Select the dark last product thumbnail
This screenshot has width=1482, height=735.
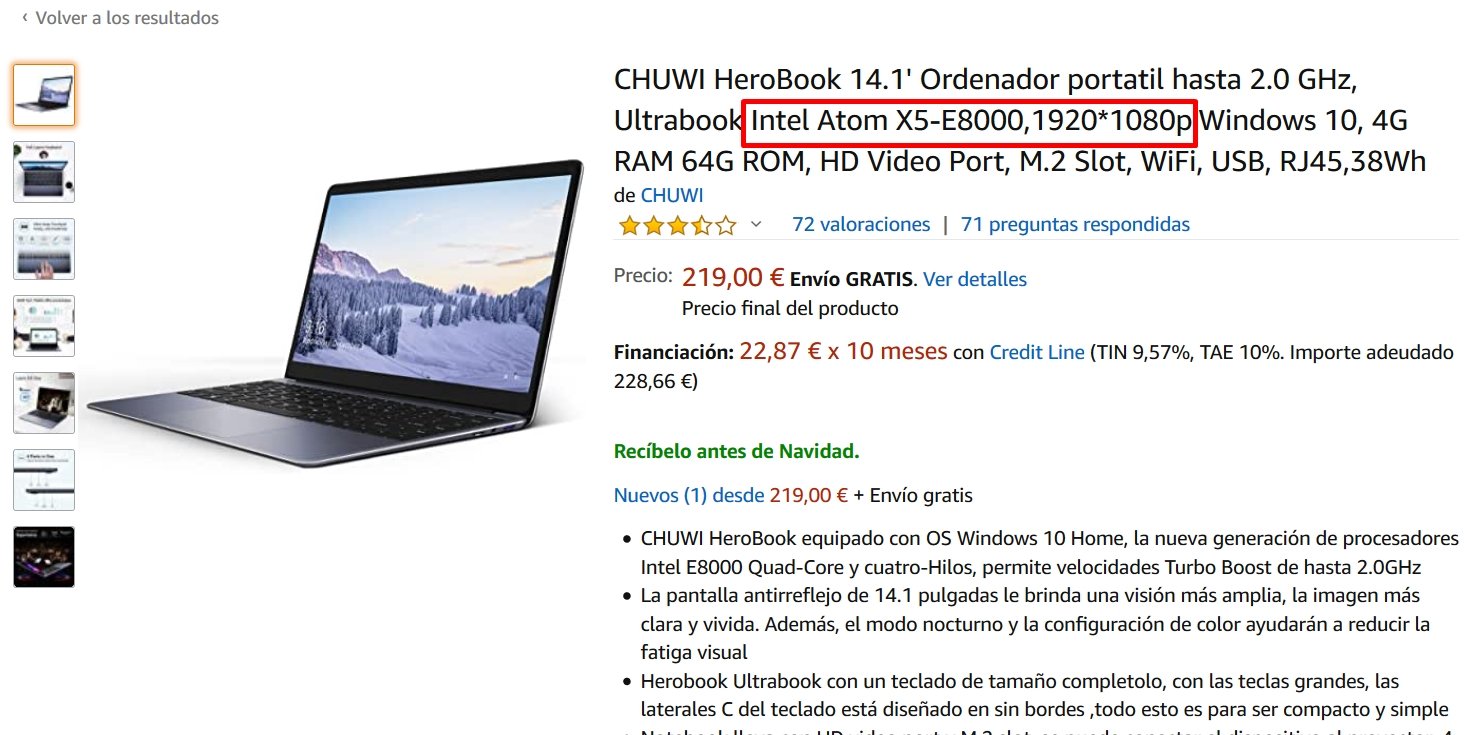[x=44, y=557]
